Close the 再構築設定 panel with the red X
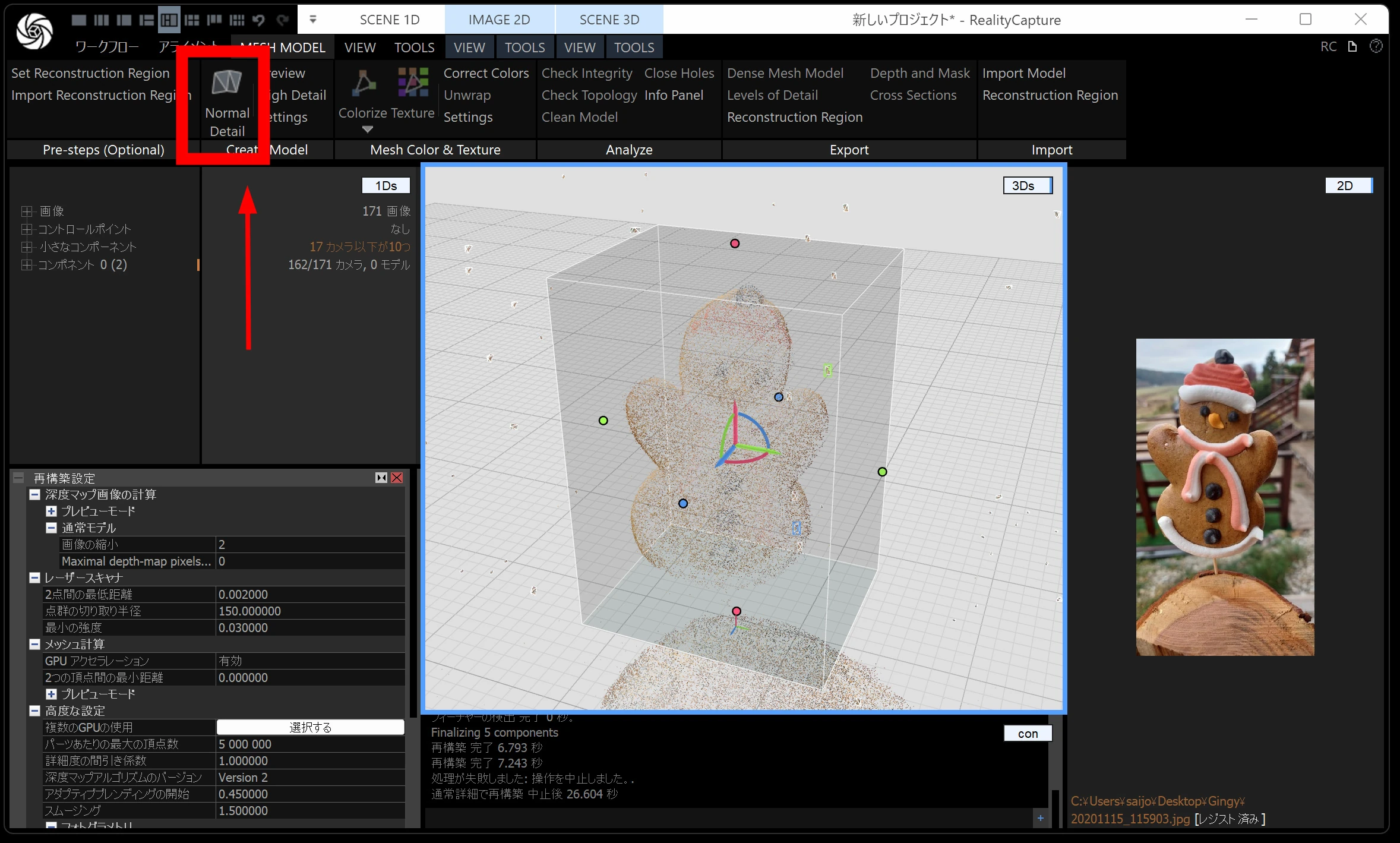 click(x=397, y=478)
